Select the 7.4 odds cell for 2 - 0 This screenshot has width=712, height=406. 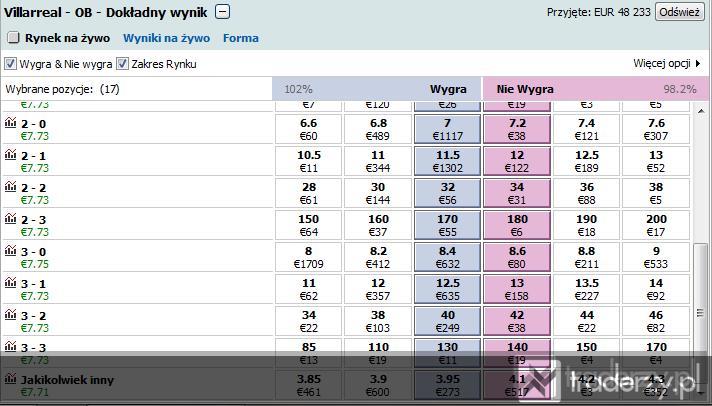coord(586,129)
